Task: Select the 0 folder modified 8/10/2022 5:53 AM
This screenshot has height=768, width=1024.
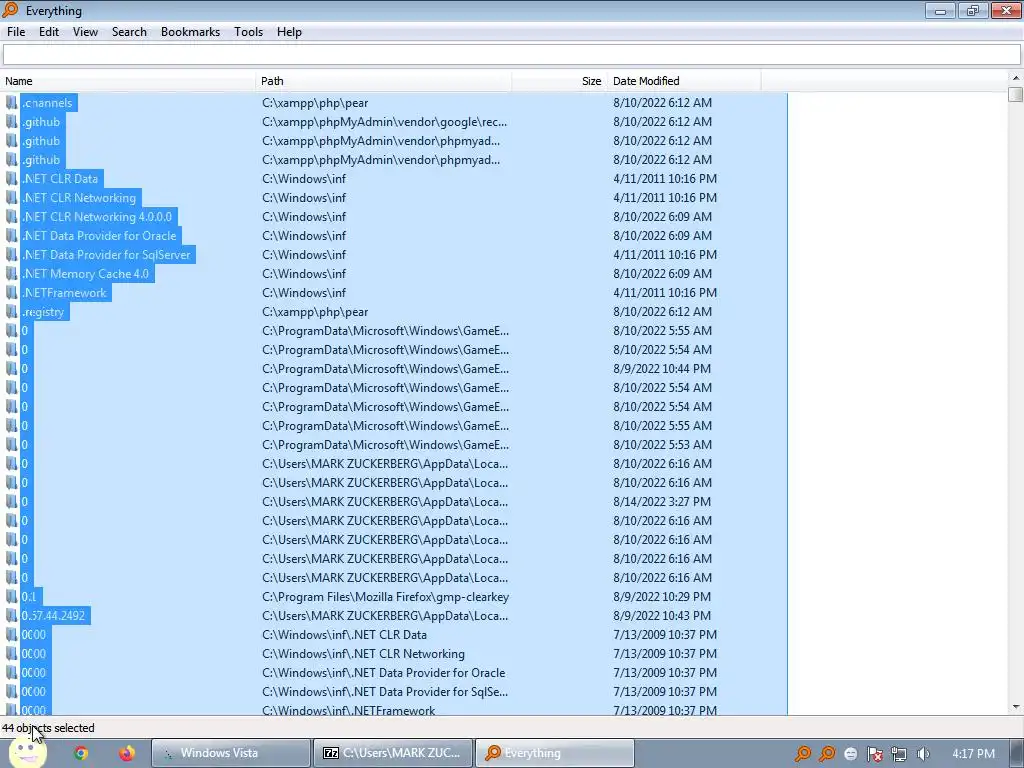Action: click(25, 444)
